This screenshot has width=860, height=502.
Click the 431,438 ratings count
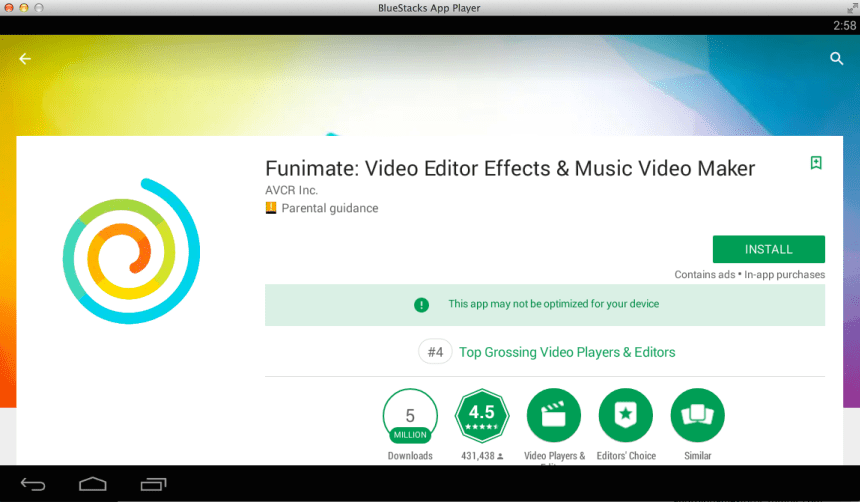click(x=482, y=456)
